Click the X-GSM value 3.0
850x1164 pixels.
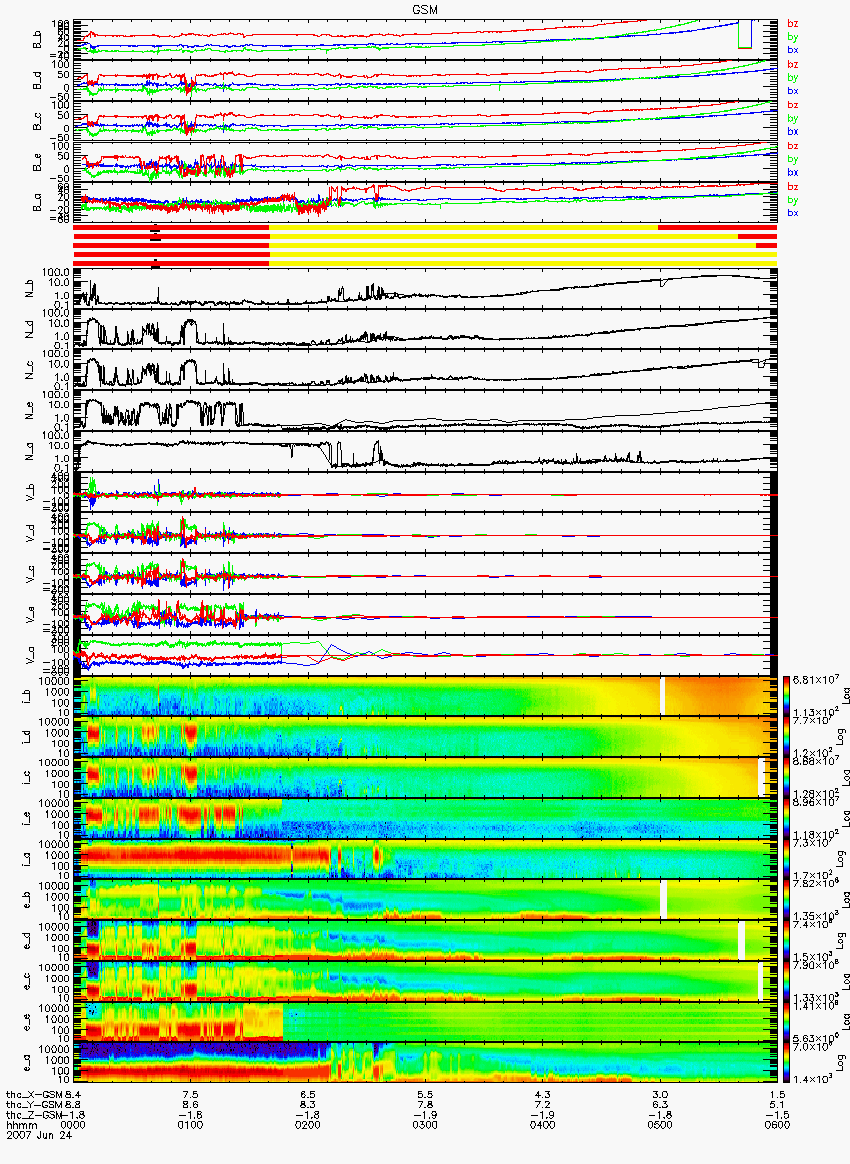pos(659,1094)
